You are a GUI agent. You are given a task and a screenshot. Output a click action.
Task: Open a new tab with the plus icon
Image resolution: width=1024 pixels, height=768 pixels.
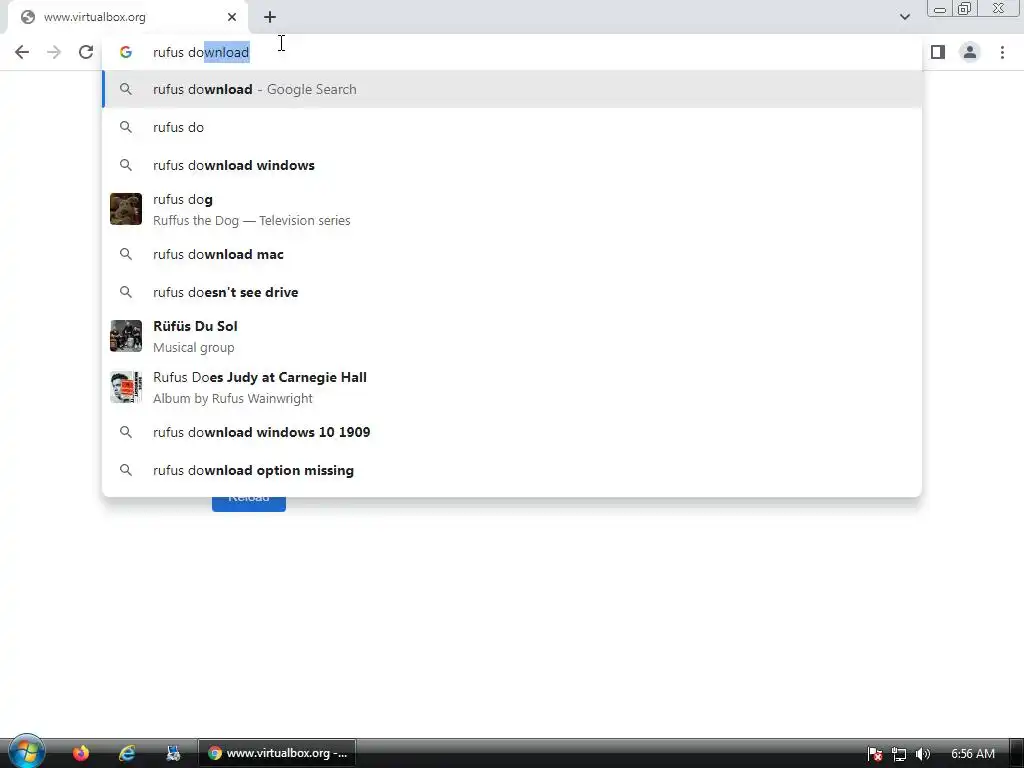pyautogui.click(x=270, y=17)
